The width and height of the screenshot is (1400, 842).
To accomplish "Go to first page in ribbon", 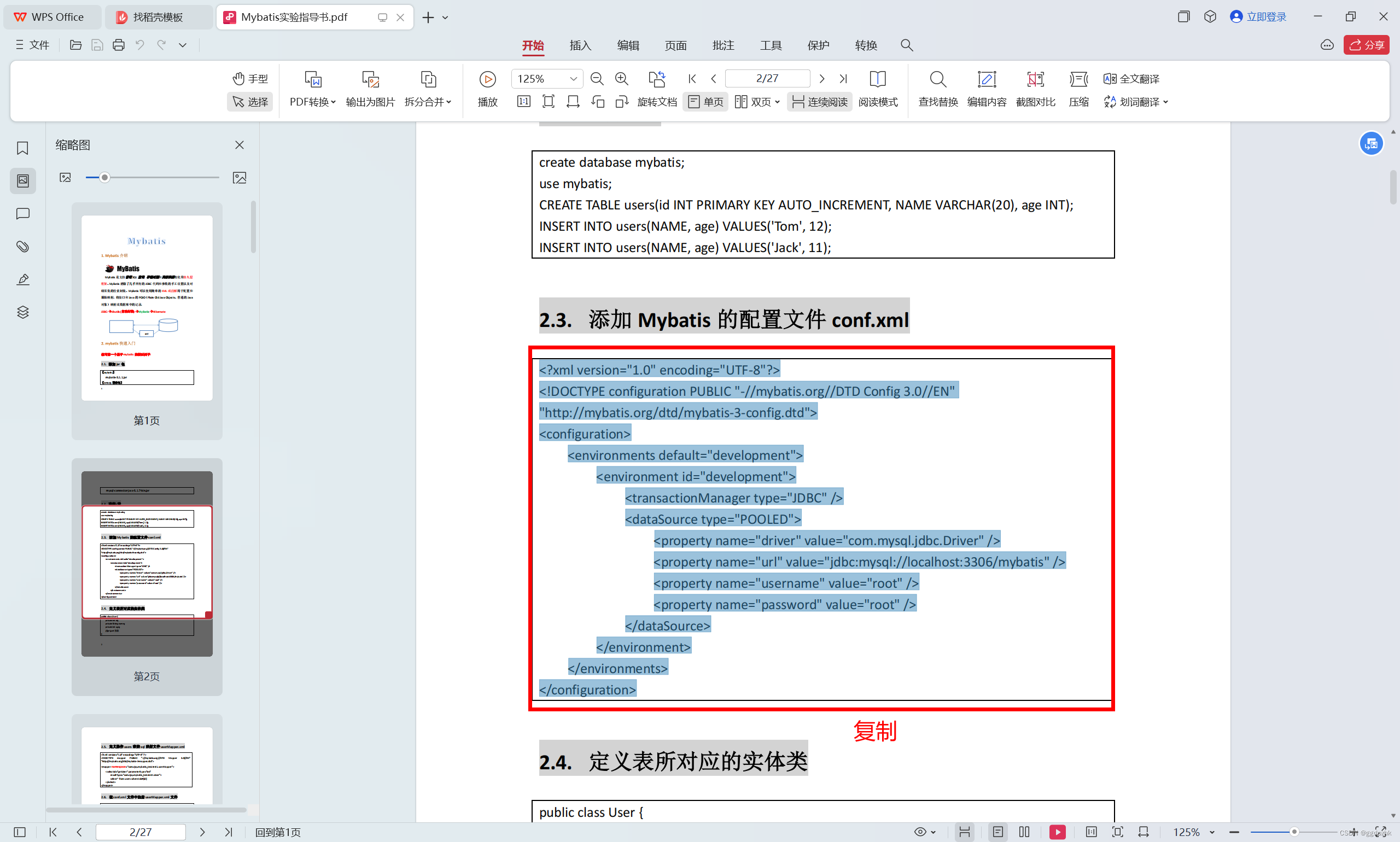I will (x=692, y=78).
